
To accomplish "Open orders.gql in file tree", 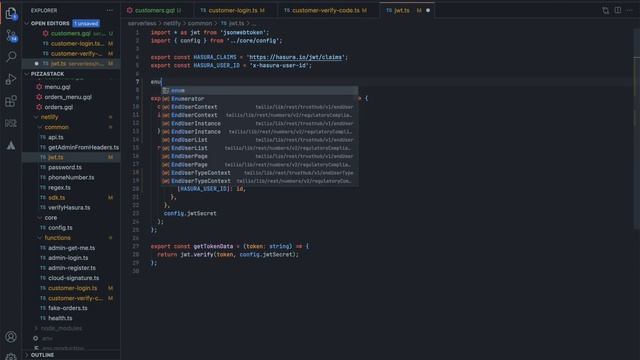I will click(71, 107).
